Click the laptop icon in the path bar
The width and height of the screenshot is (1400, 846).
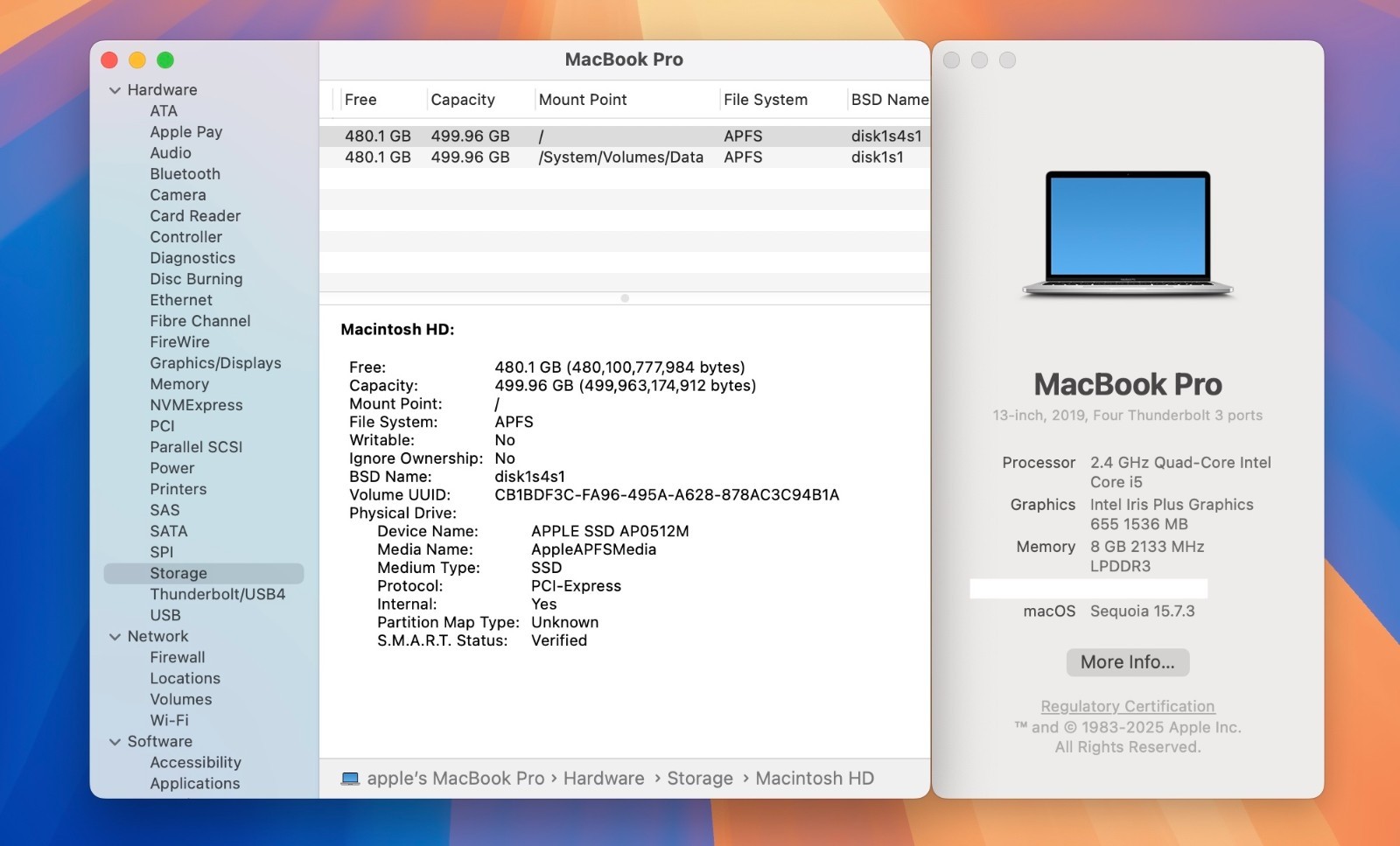pyautogui.click(x=350, y=779)
